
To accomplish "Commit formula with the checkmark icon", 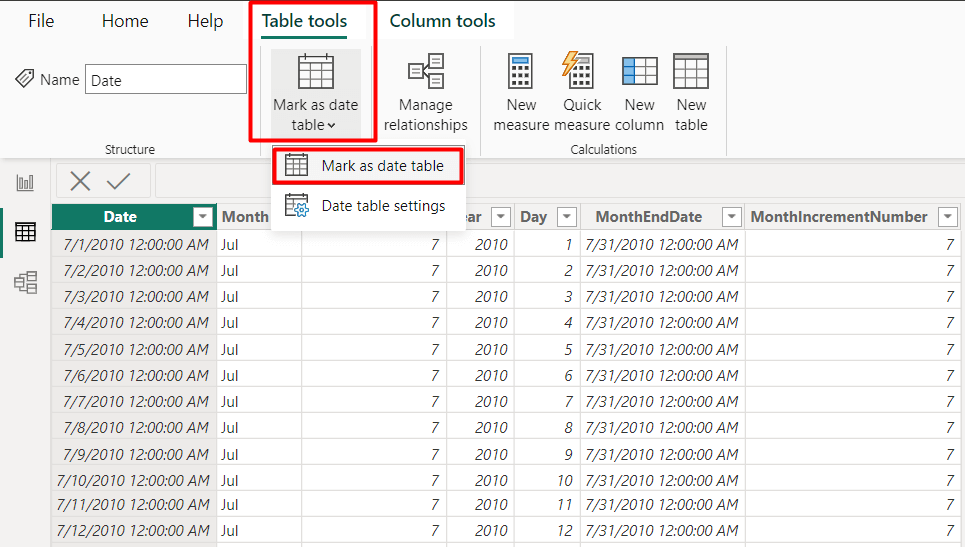I will click(x=118, y=181).
